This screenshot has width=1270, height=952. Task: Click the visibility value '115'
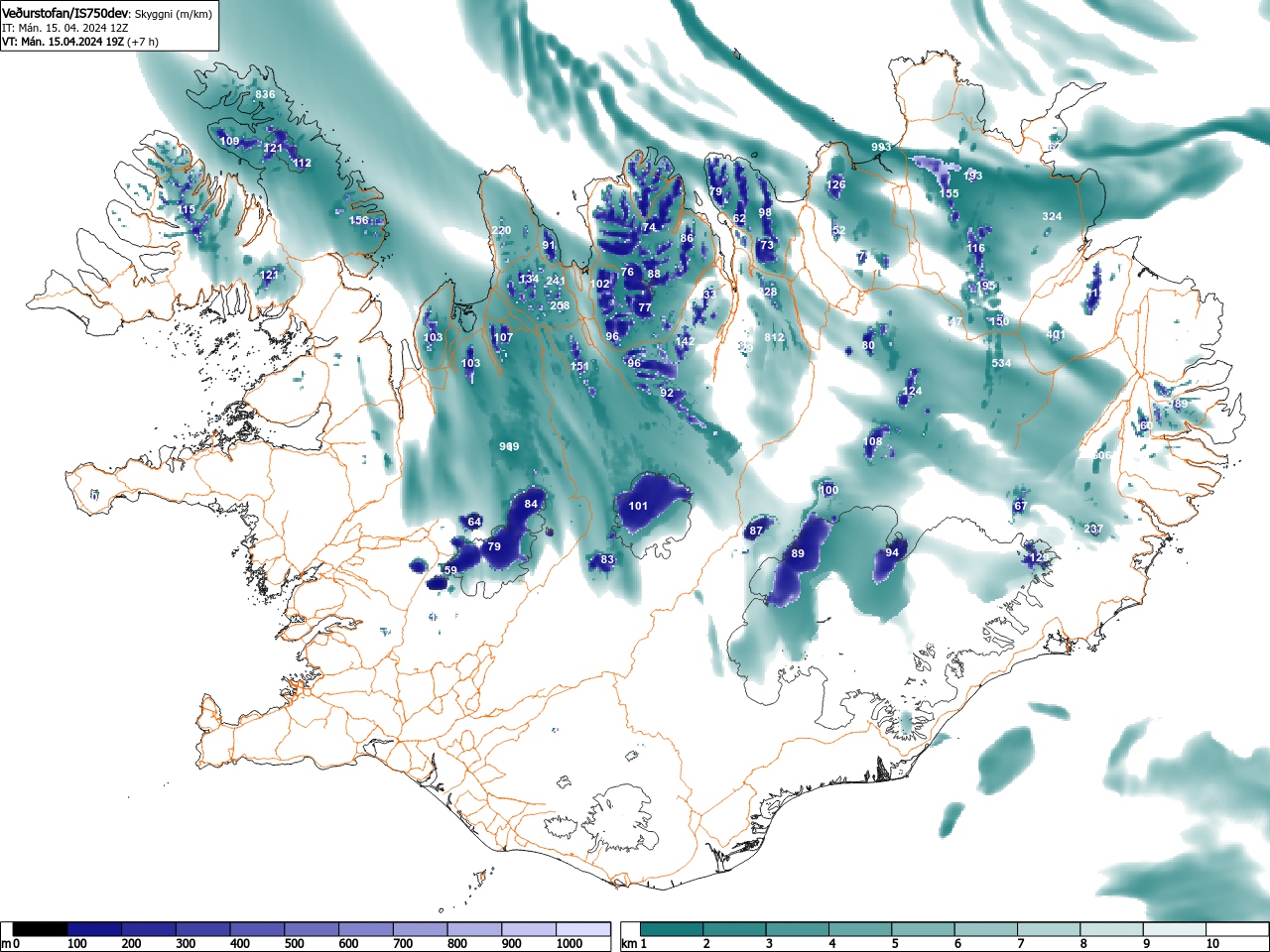coord(187,210)
